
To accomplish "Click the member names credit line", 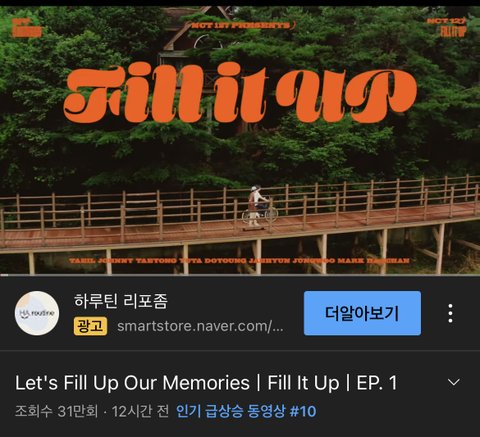I will [239, 261].
